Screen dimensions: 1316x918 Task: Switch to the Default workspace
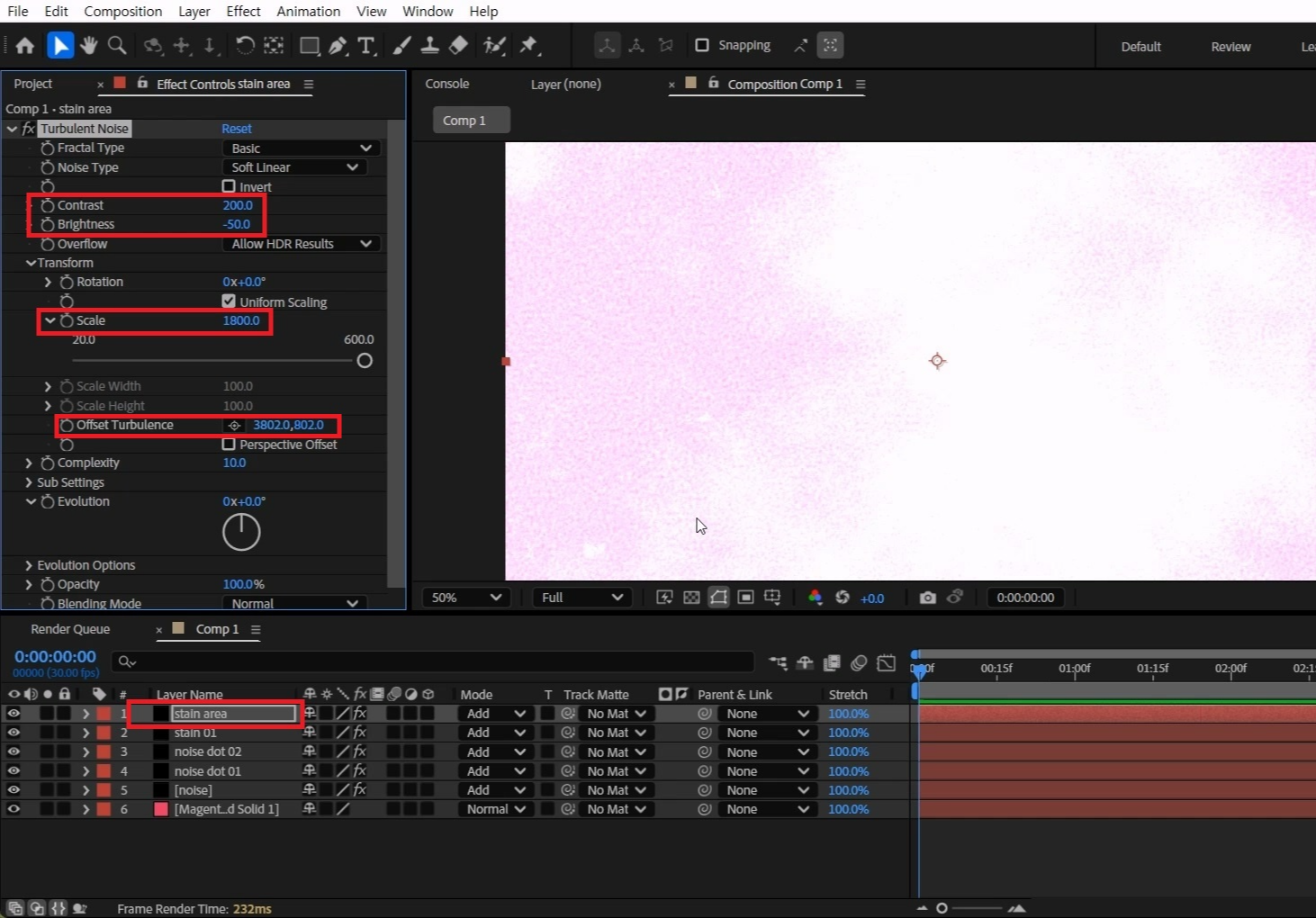coord(1140,47)
